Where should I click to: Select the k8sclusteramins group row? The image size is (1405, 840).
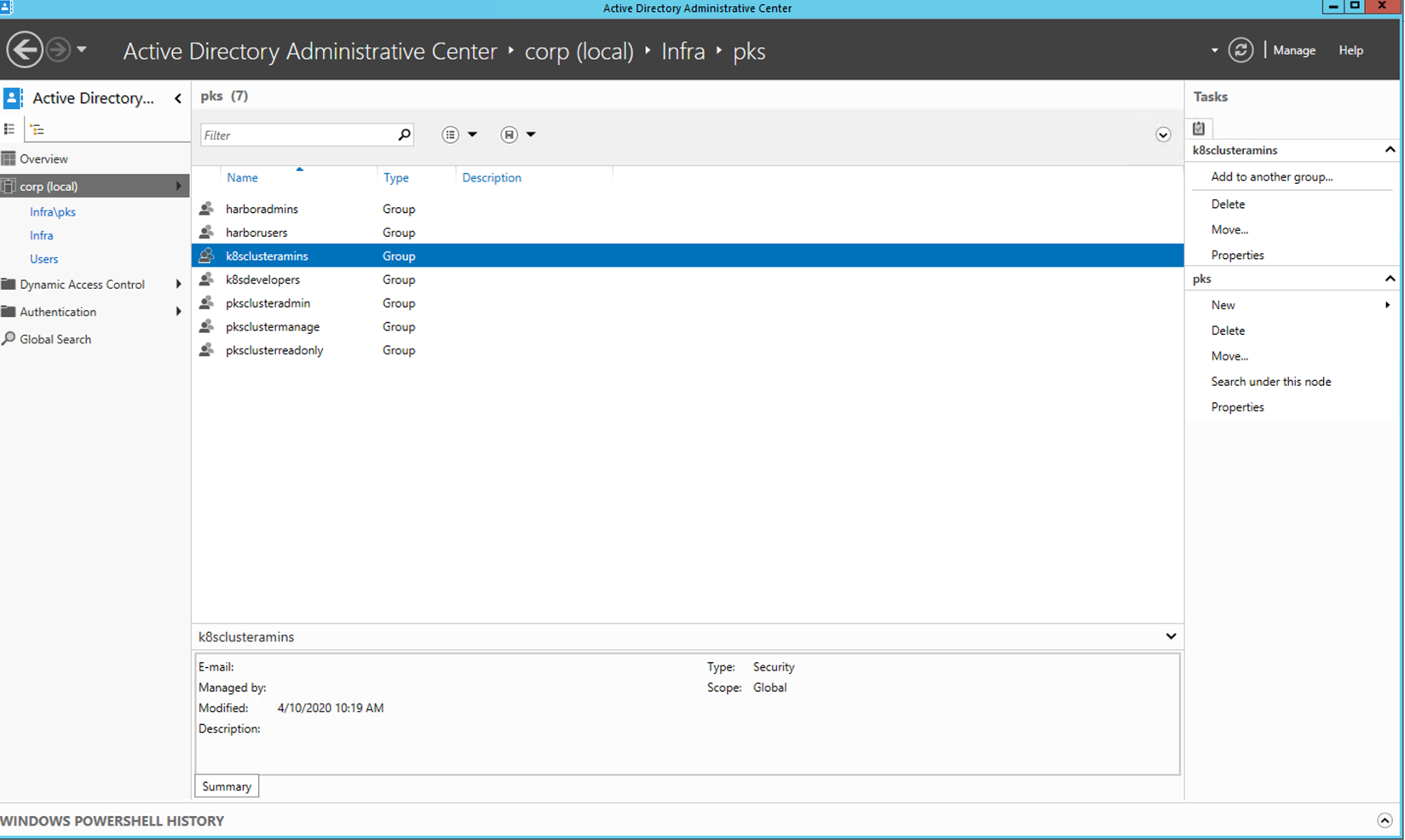tap(688, 256)
